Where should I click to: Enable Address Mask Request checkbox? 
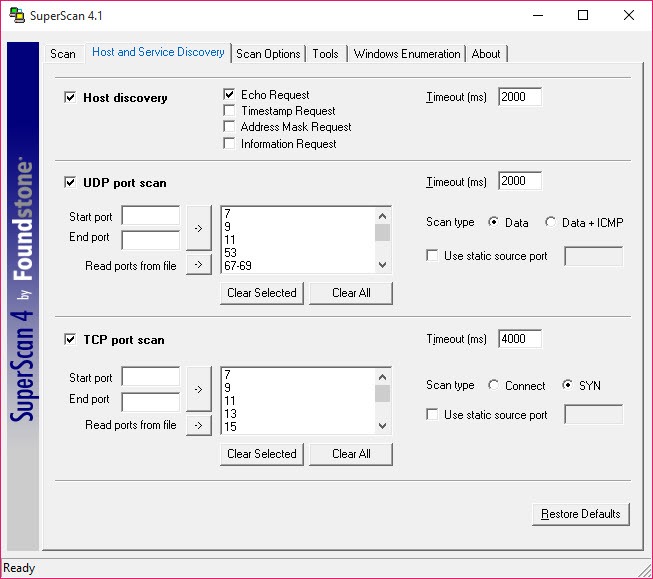229,126
